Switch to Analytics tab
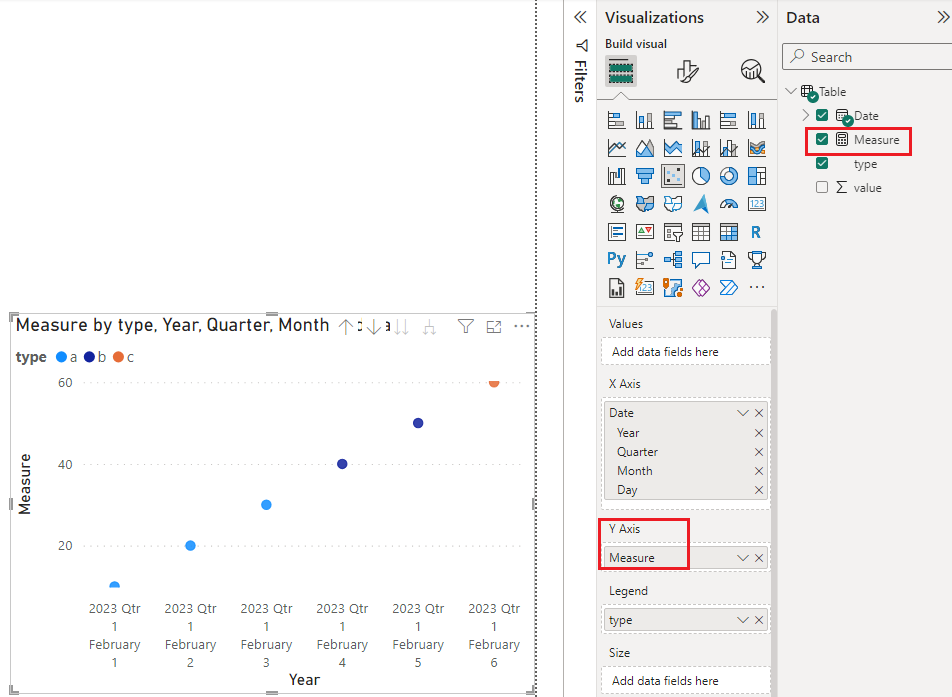 pos(752,71)
